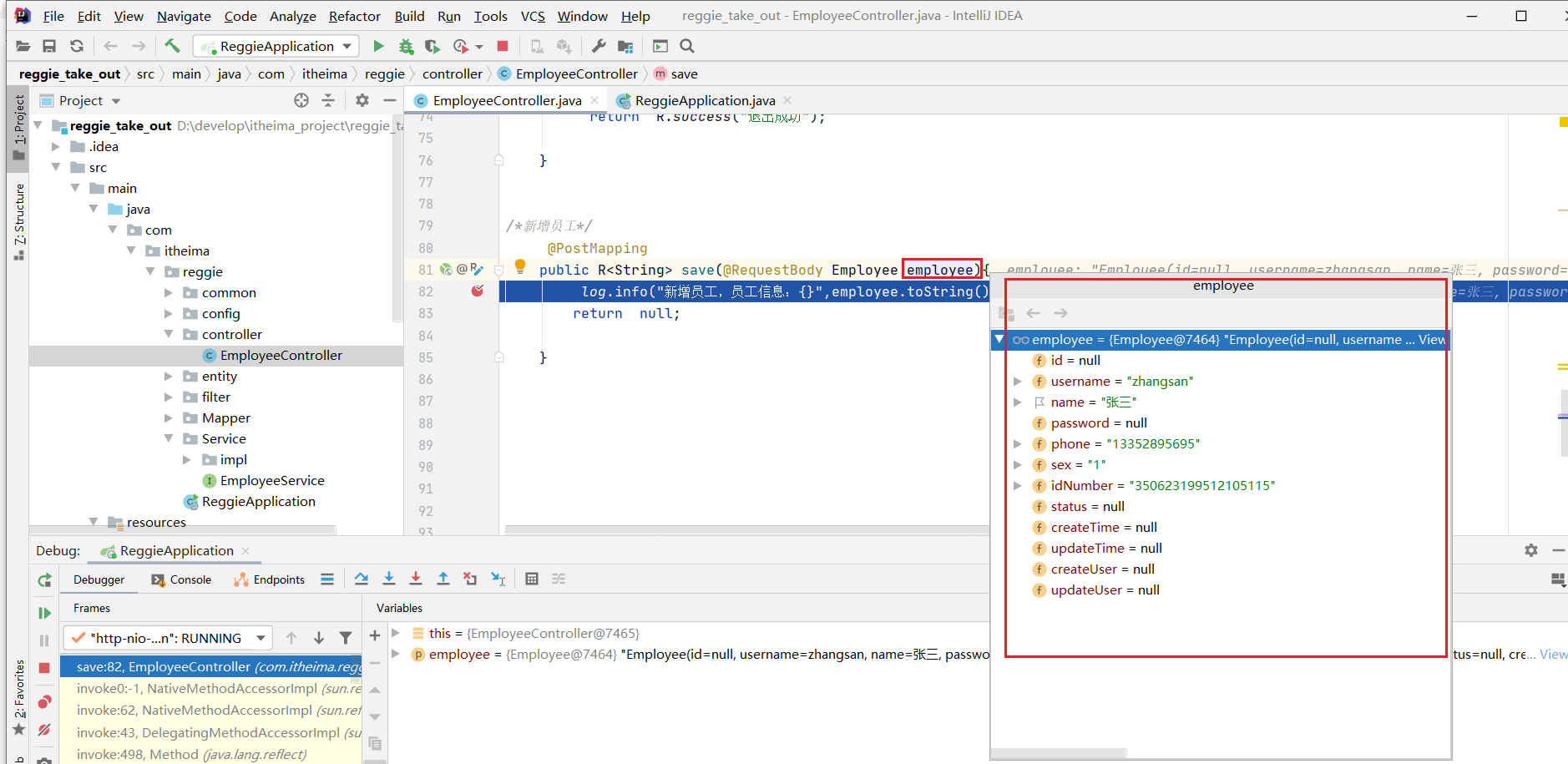1568x764 pixels.
Task: Switch to ReggieApplication.java editor tab
Action: (705, 100)
